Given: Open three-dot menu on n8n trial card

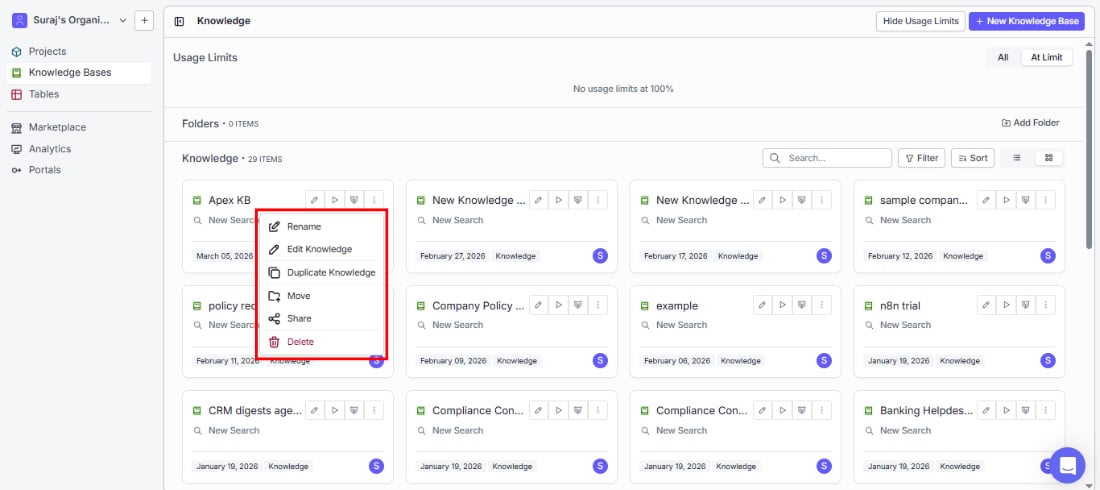Looking at the screenshot, I should tap(1045, 305).
